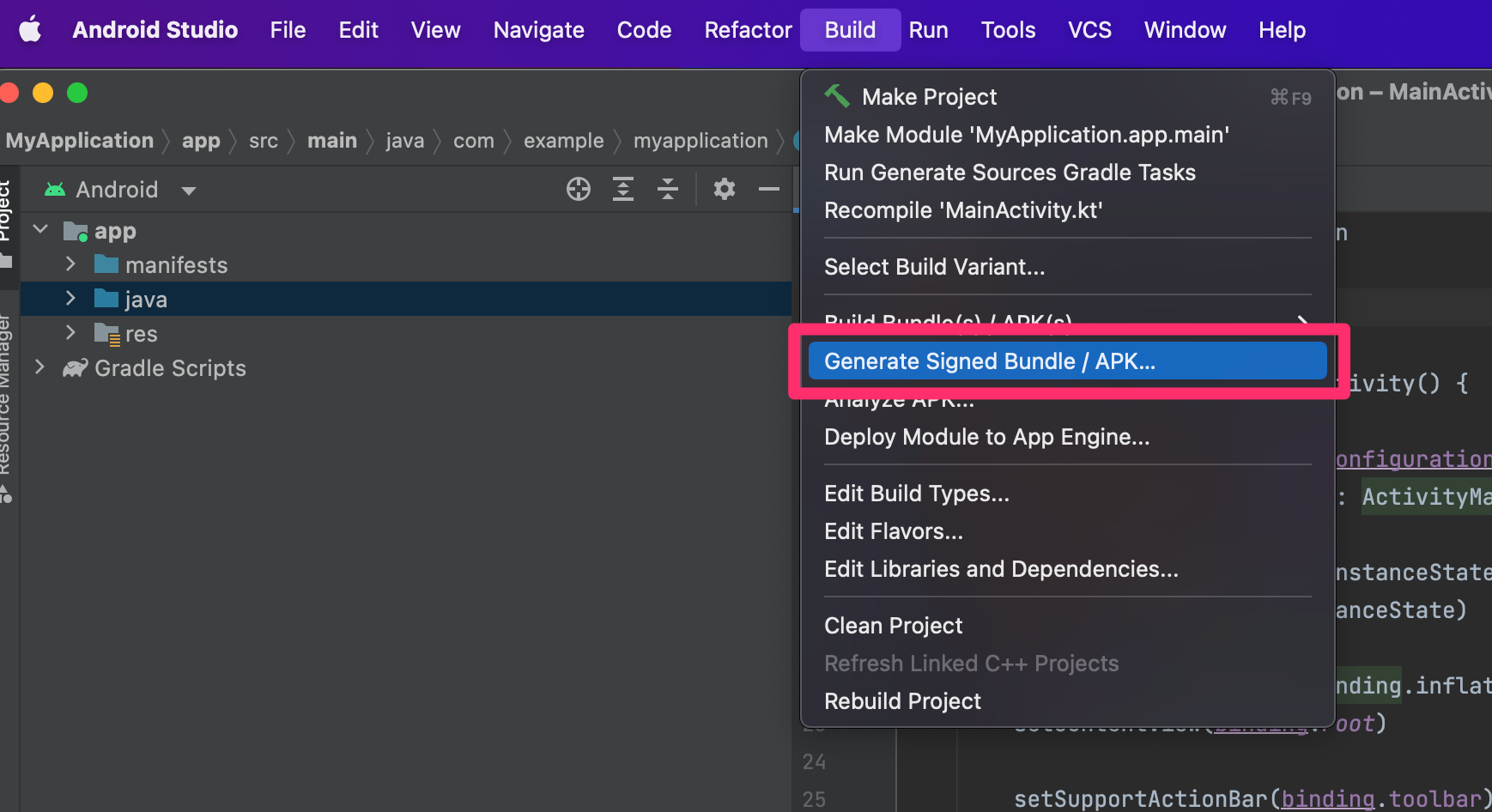
Task: Select the Android robot view icon
Action: tap(53, 189)
